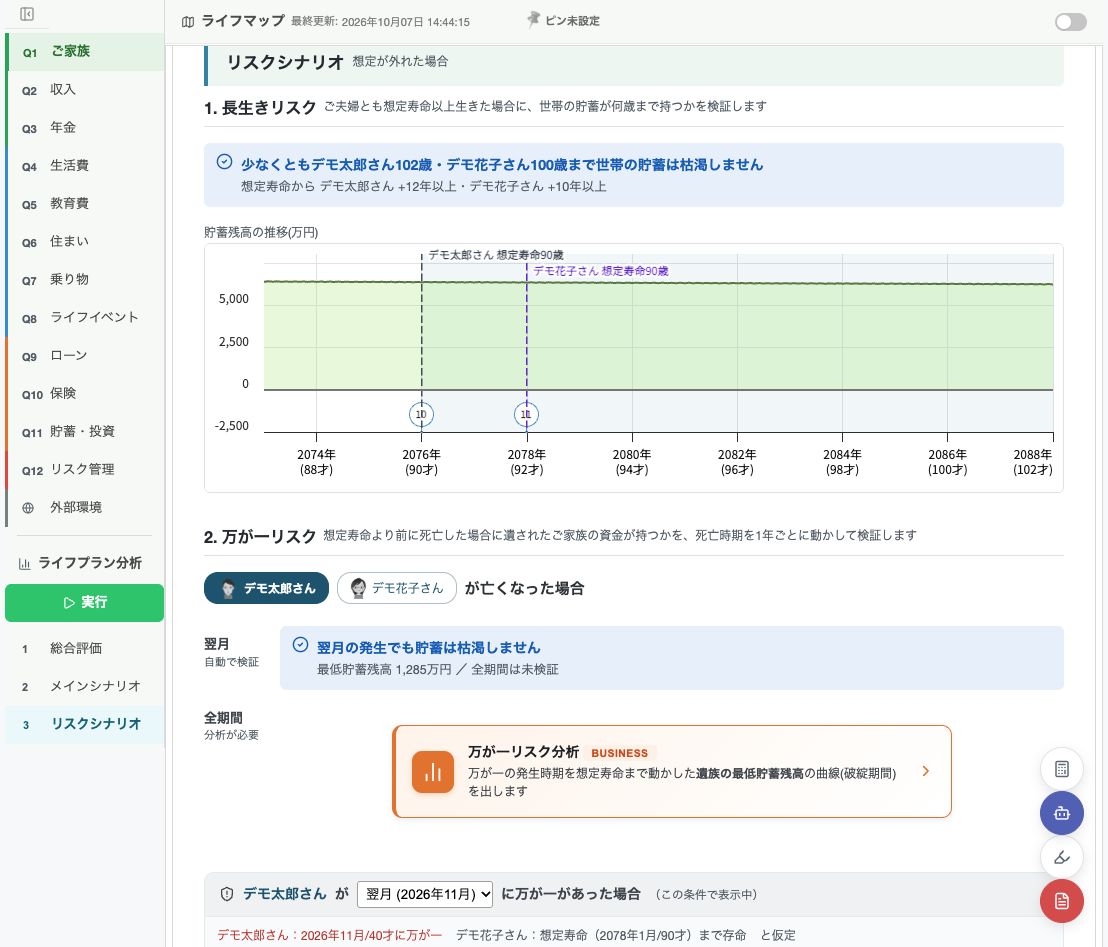
Task: Click the 2. 万が一リスク heading
Action: [260, 536]
